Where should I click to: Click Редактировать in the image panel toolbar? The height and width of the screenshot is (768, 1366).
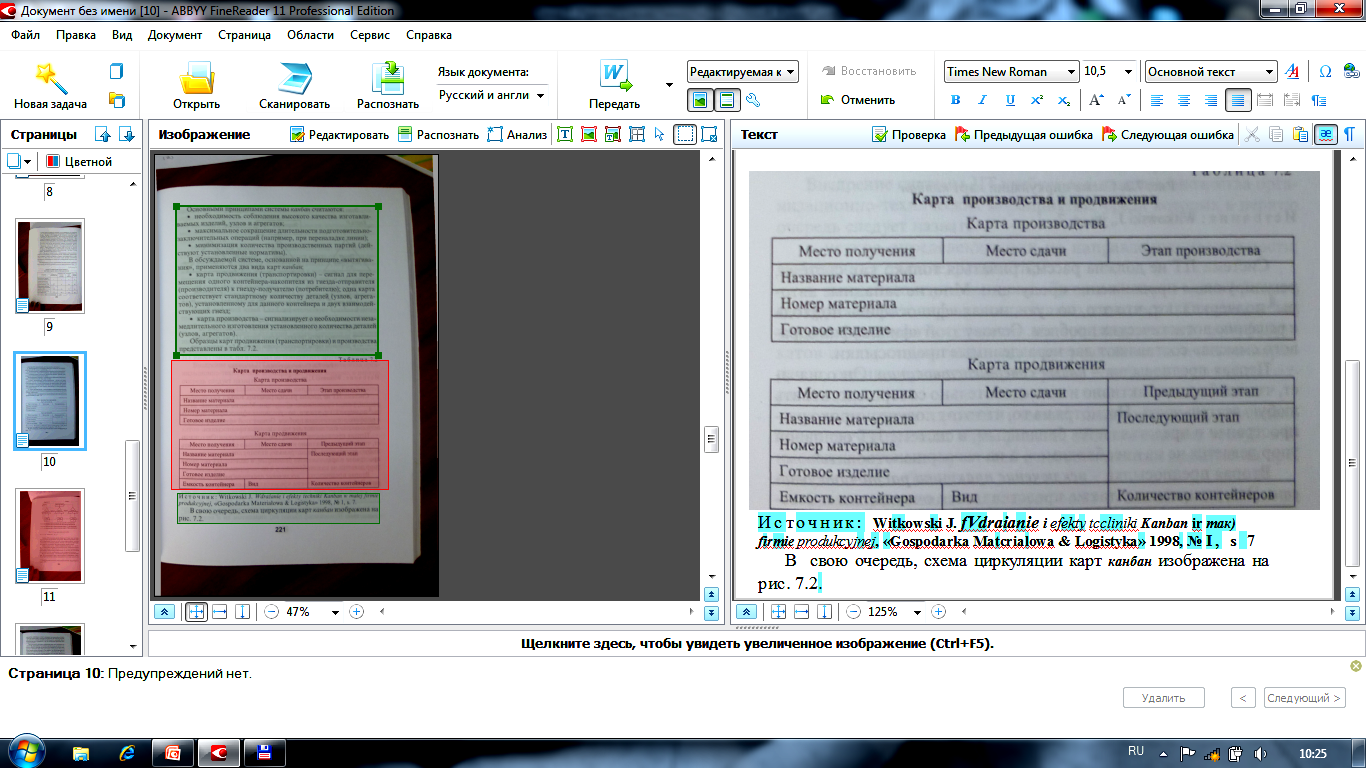[x=339, y=134]
